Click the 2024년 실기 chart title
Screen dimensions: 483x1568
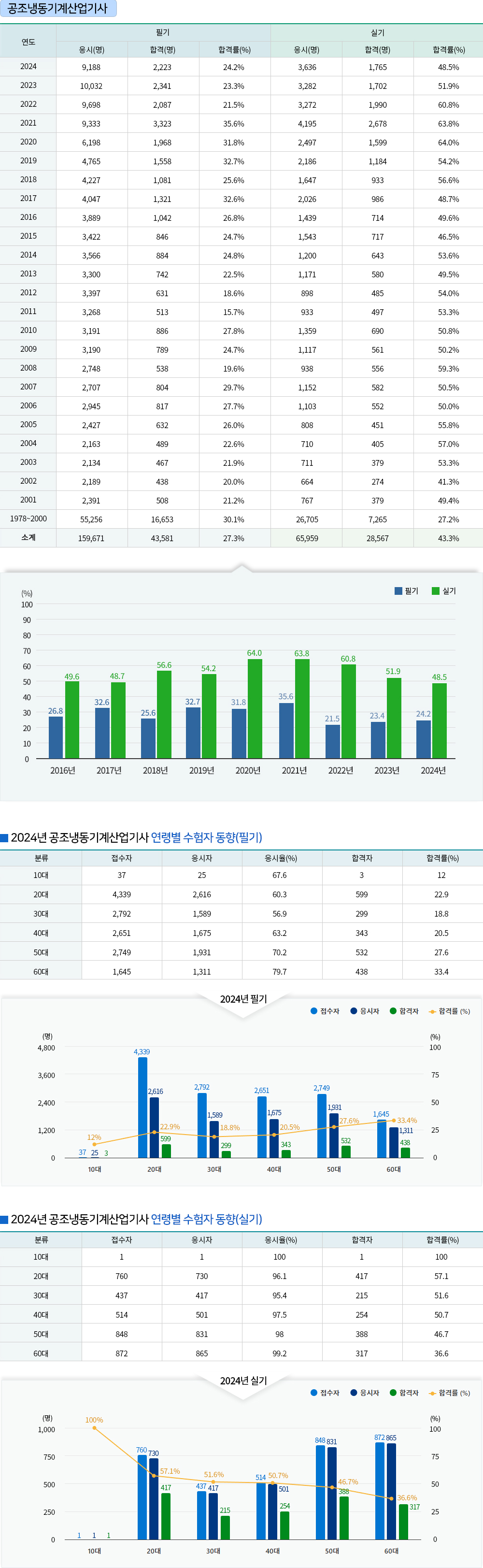pyautogui.click(x=243, y=1381)
